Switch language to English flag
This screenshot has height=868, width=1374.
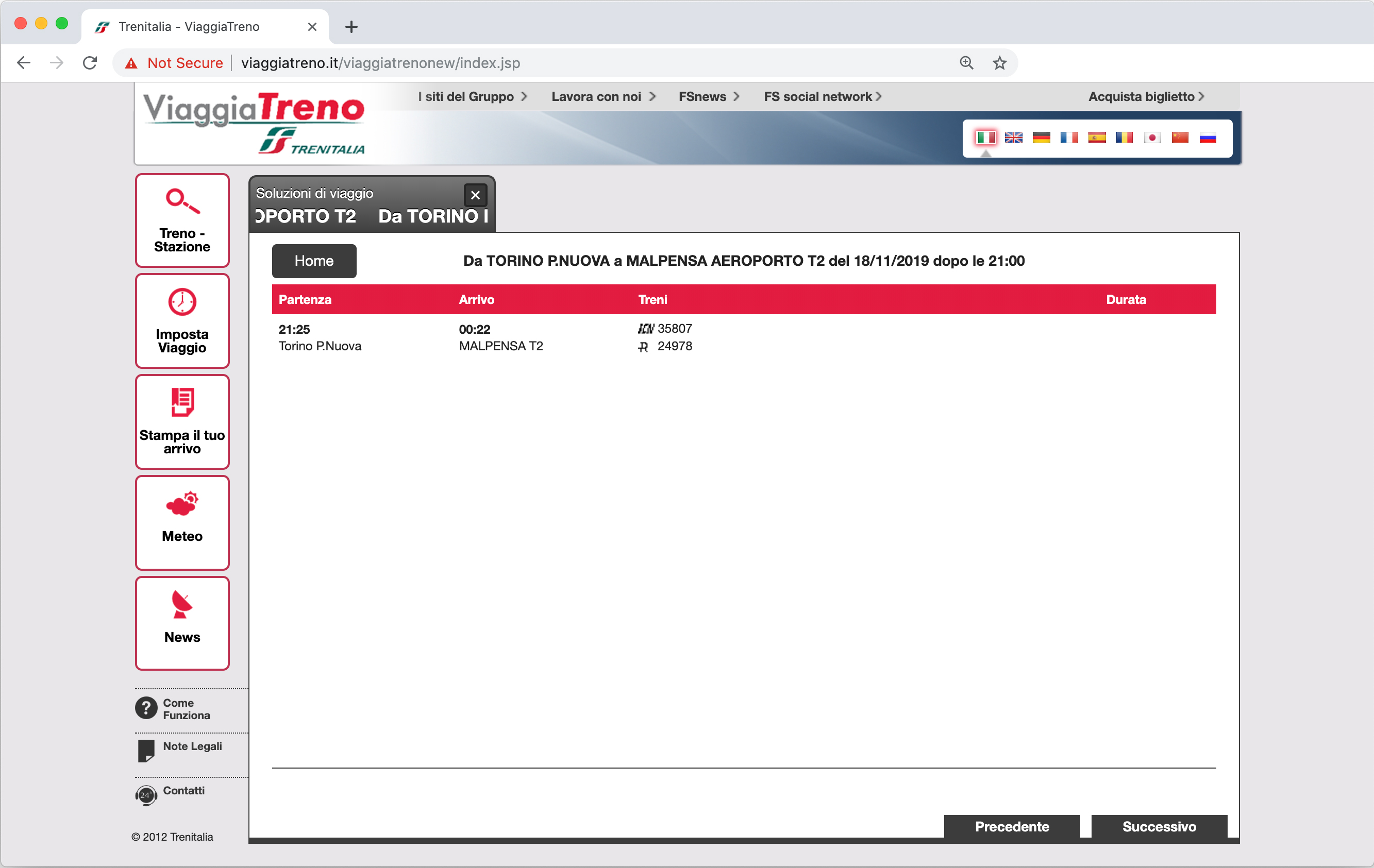tap(1013, 138)
